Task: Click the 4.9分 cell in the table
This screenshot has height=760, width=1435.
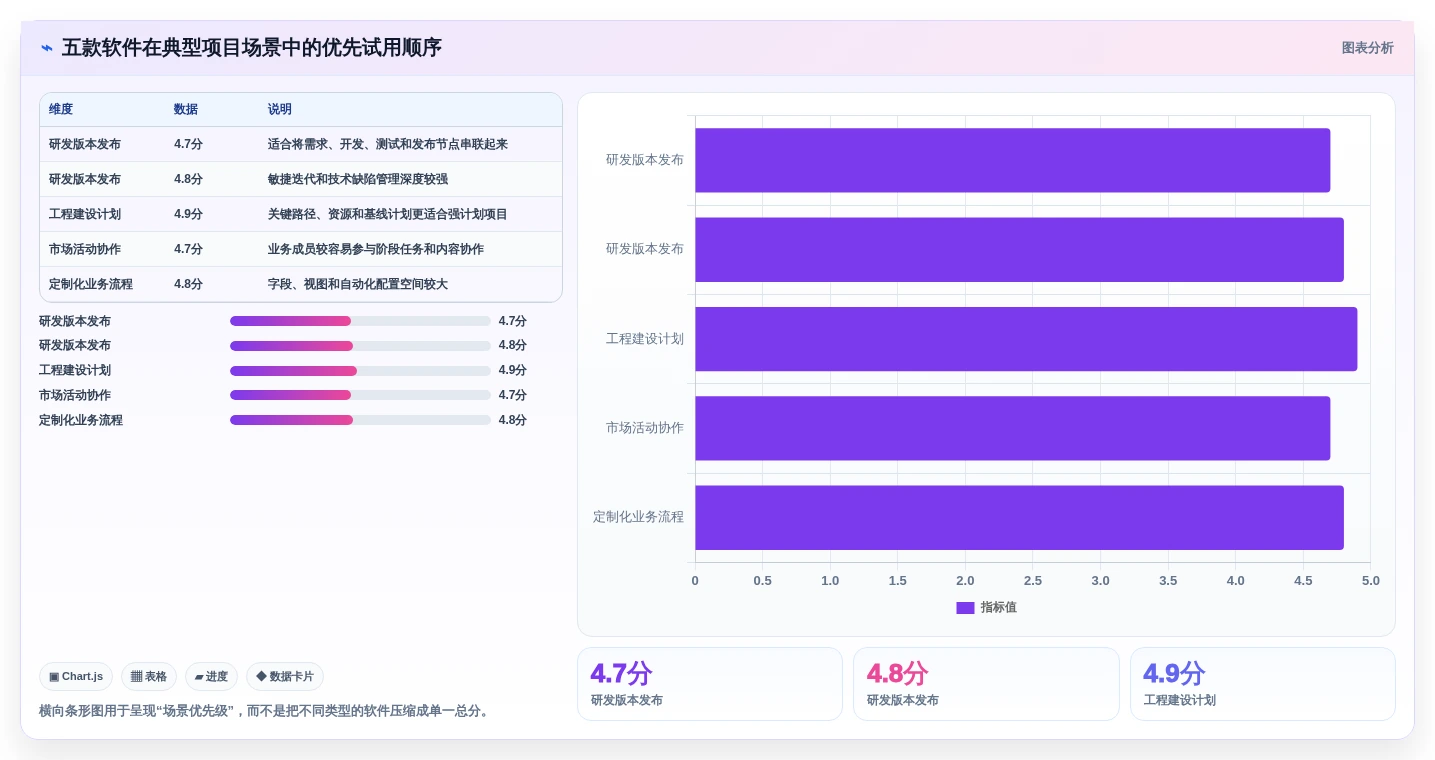Action: (188, 214)
